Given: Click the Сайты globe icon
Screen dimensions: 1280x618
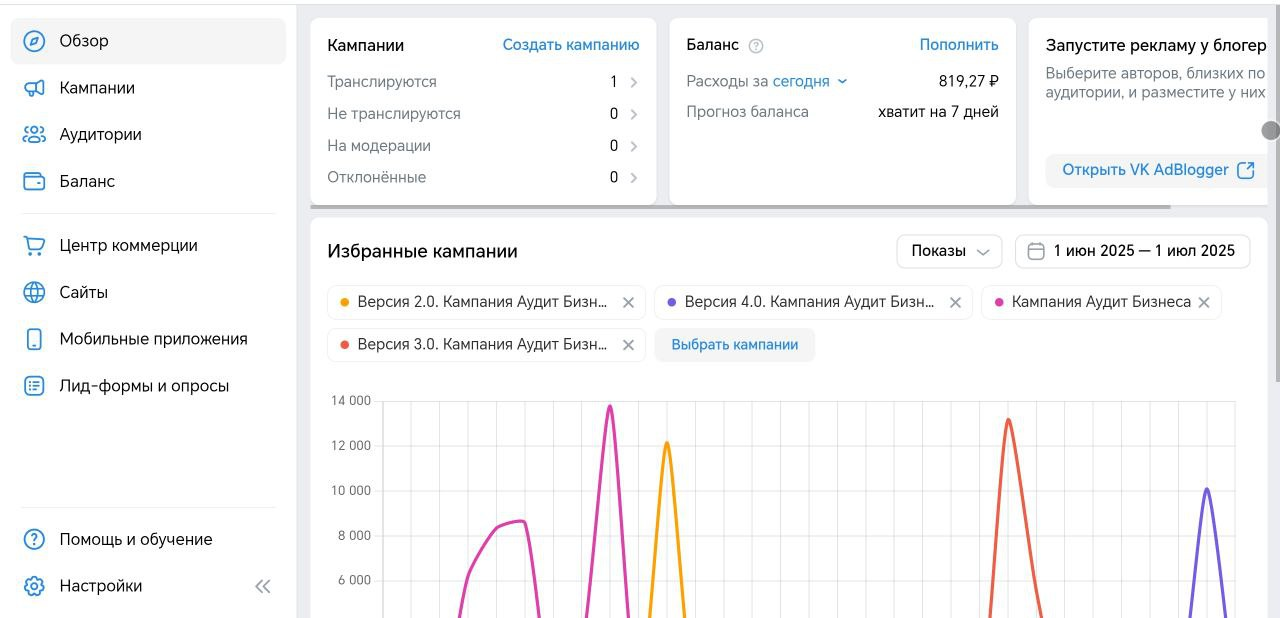Looking at the screenshot, I should 34,292.
